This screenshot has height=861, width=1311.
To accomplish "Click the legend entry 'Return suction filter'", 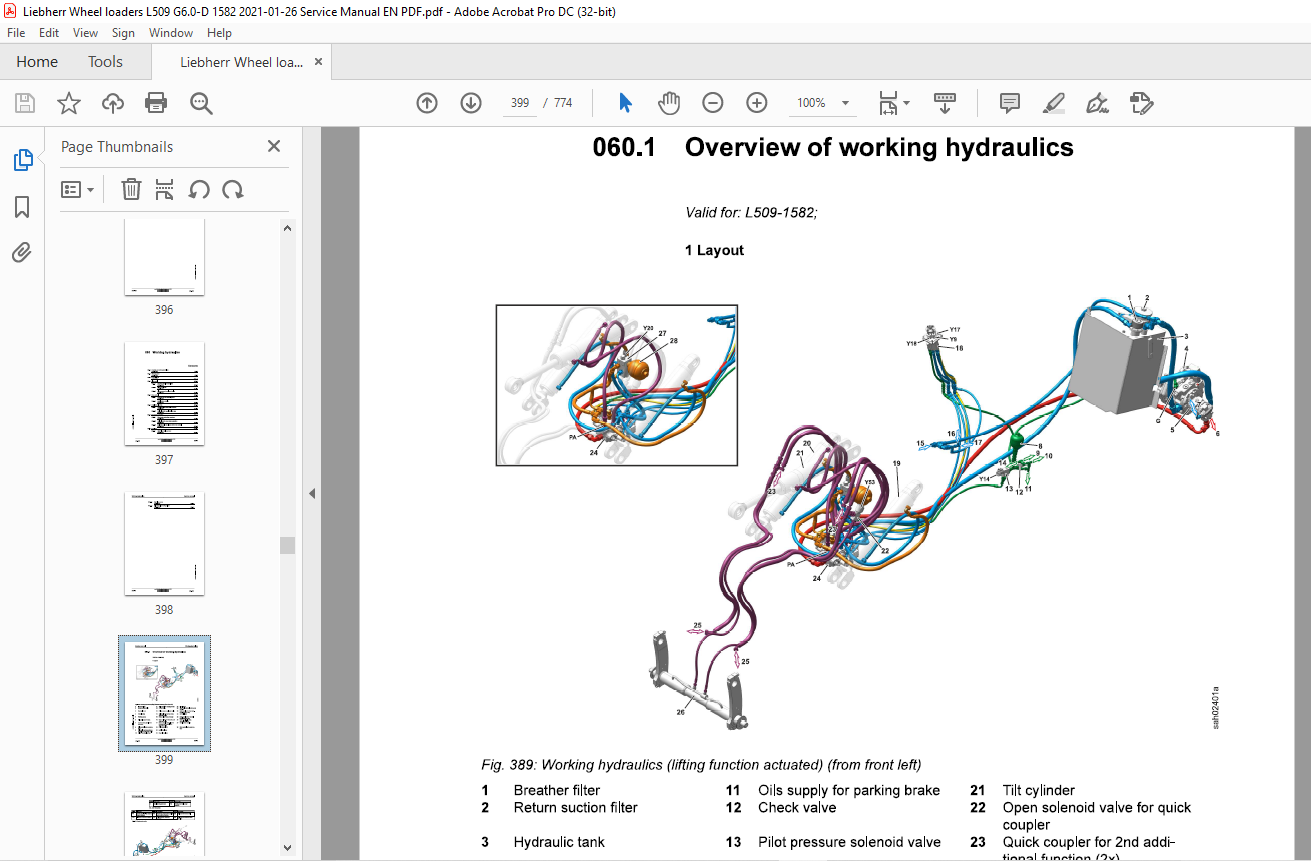I will 576,807.
